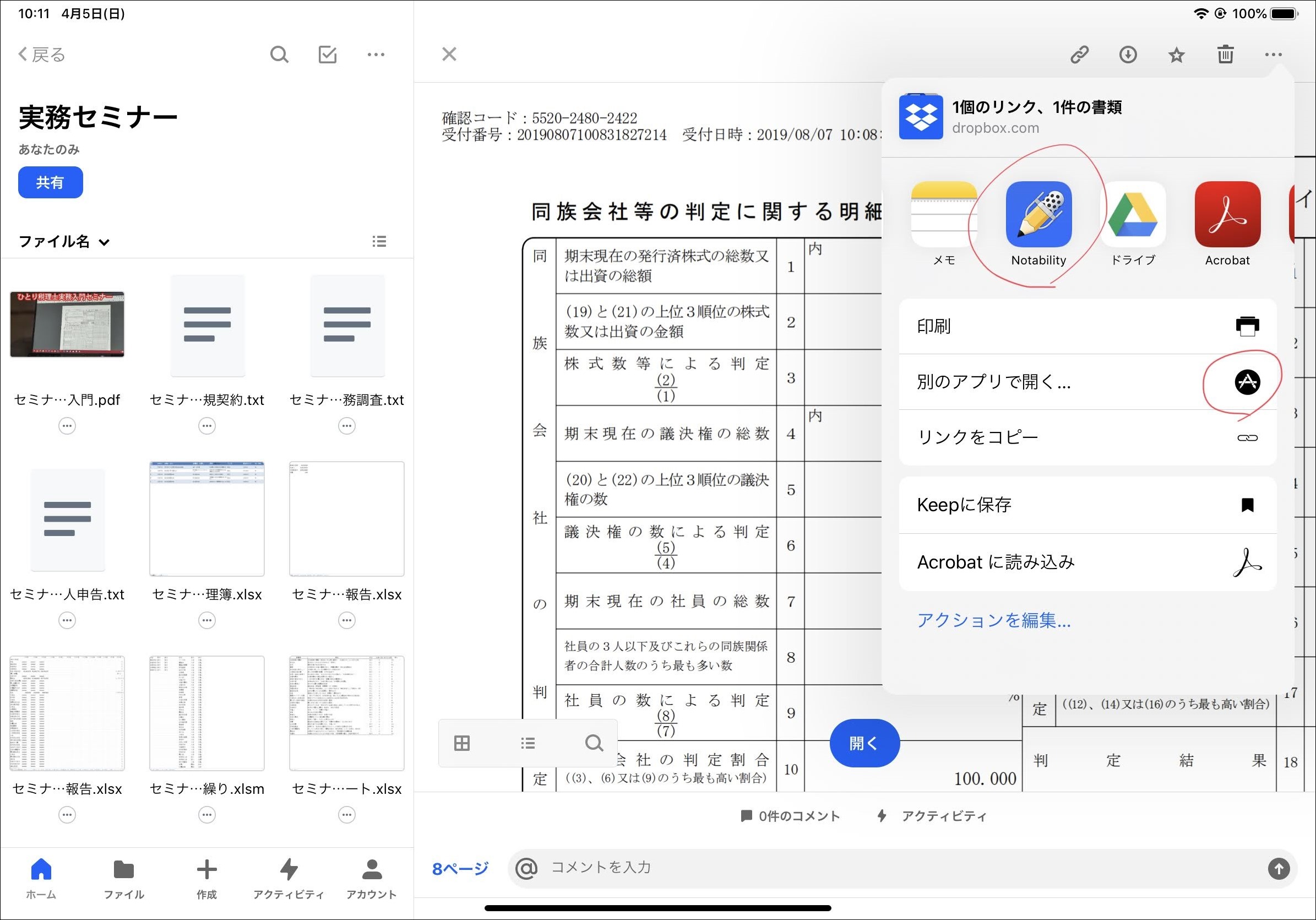Select 印刷 print action
Viewport: 1316px width, 920px height.
click(1088, 326)
